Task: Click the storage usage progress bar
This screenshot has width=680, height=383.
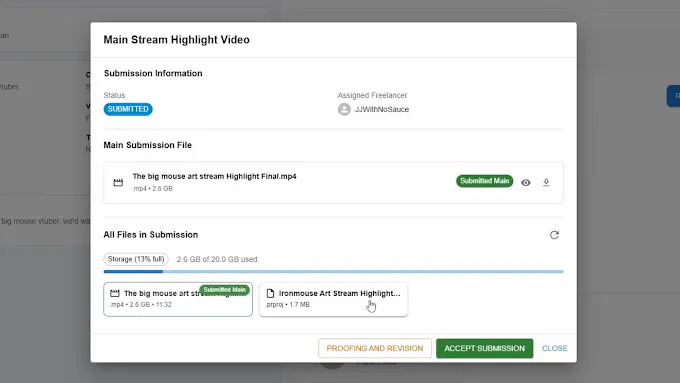Action: [x=333, y=272]
